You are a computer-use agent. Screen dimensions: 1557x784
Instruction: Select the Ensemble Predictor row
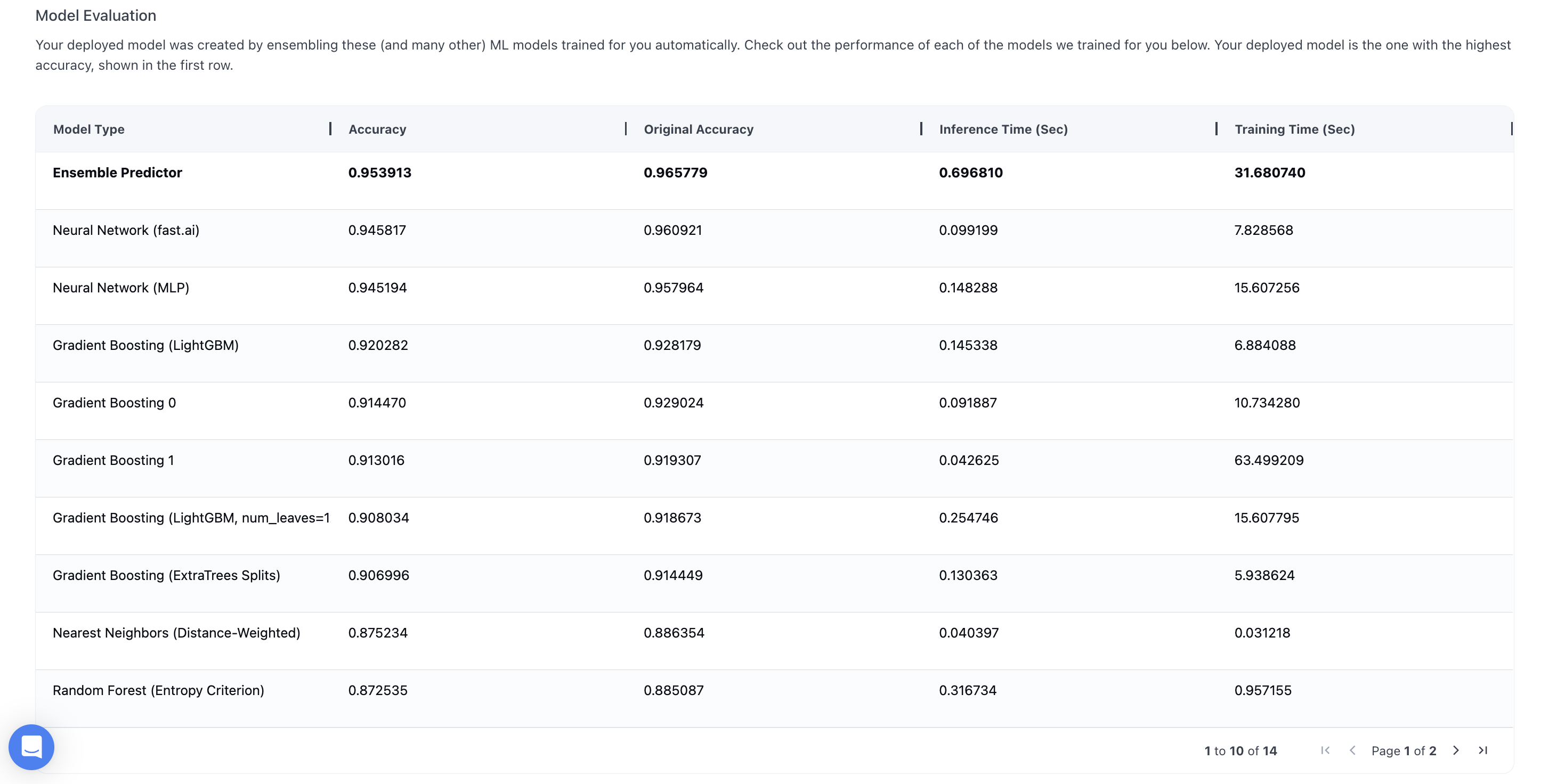[x=117, y=173]
